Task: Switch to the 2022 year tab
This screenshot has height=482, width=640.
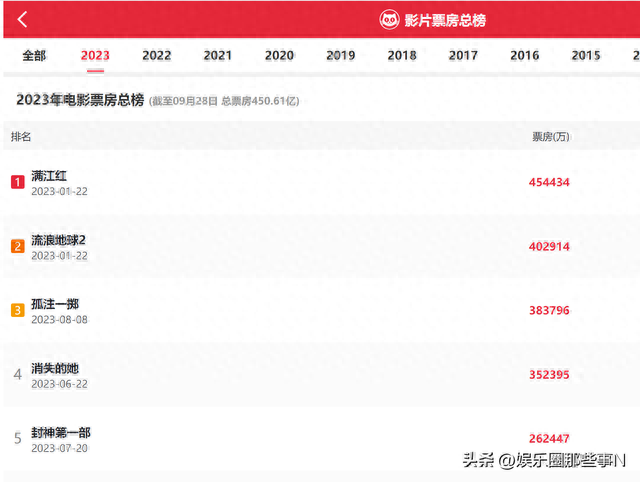Action: (157, 56)
